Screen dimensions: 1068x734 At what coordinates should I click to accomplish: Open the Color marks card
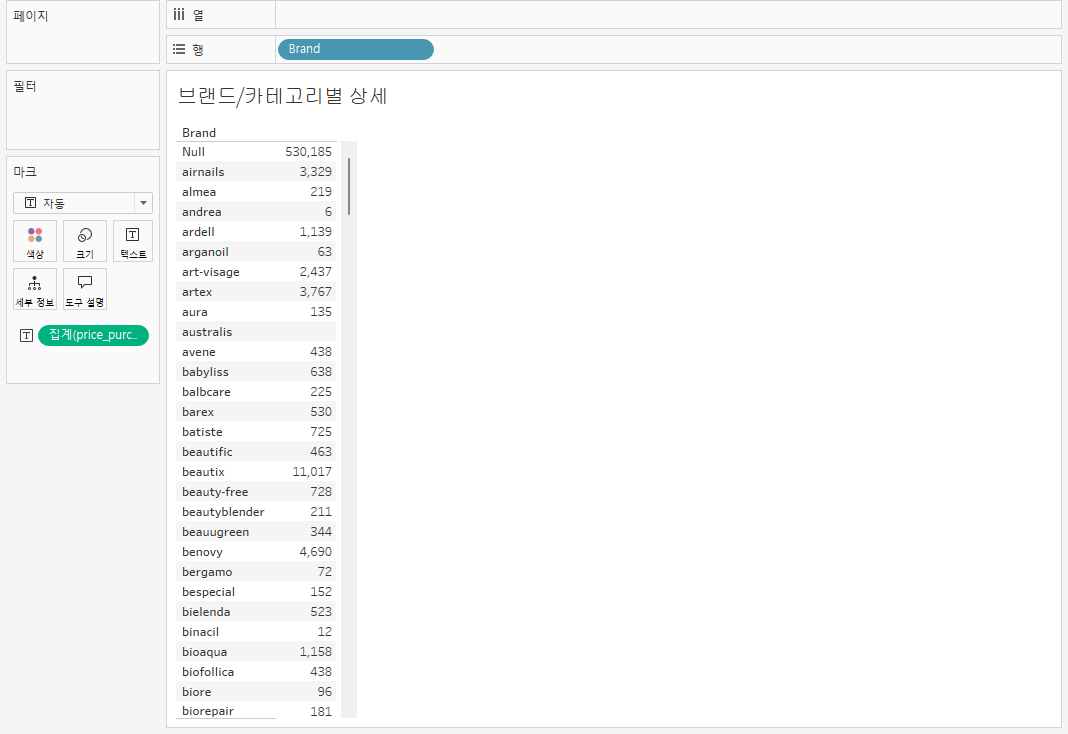[35, 241]
